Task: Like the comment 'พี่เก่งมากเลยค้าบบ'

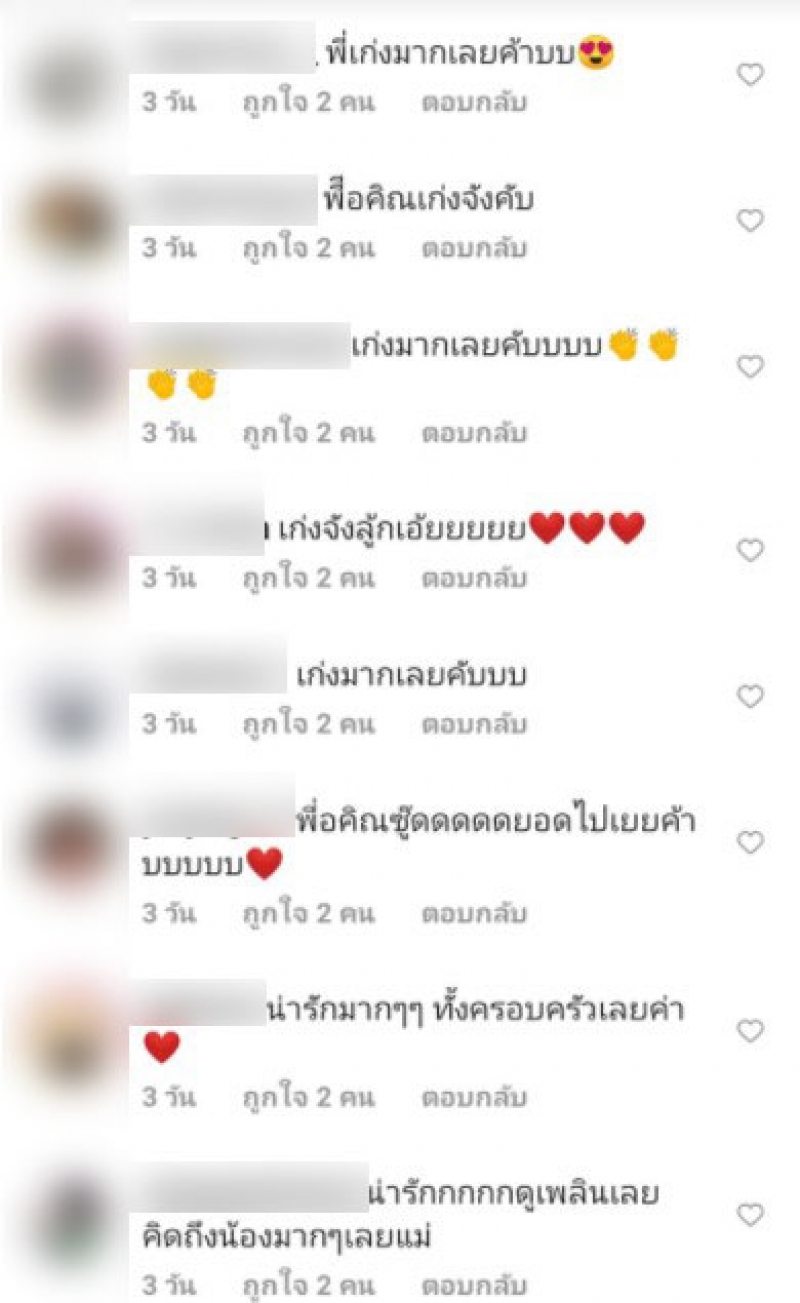Action: pos(750,74)
